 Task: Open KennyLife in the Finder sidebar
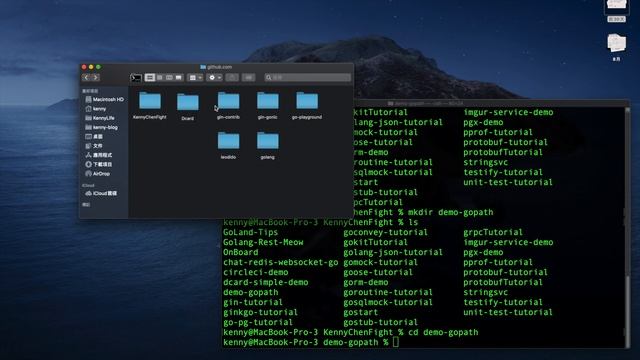click(100, 118)
